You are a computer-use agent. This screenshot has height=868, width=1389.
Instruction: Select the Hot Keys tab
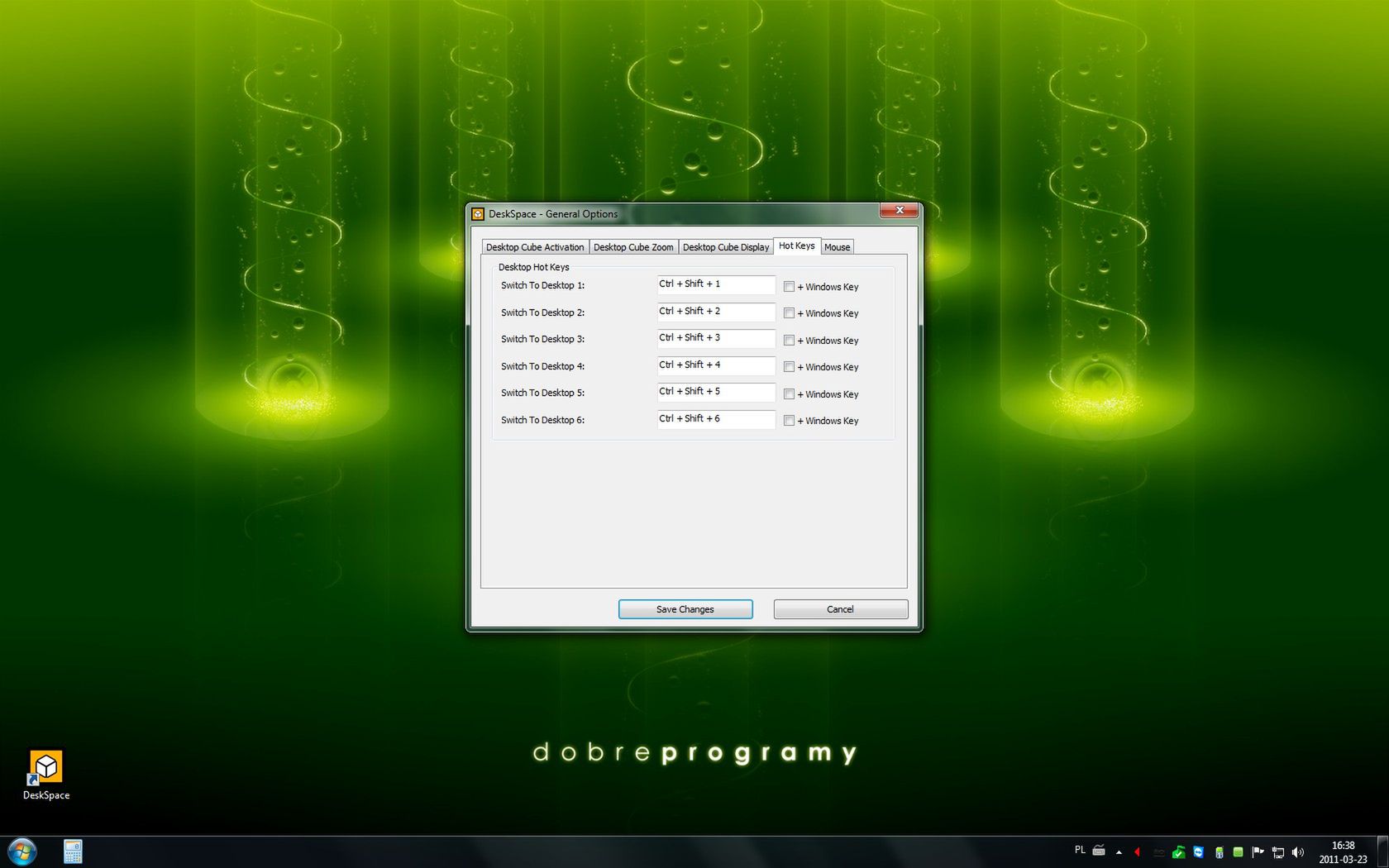click(797, 246)
